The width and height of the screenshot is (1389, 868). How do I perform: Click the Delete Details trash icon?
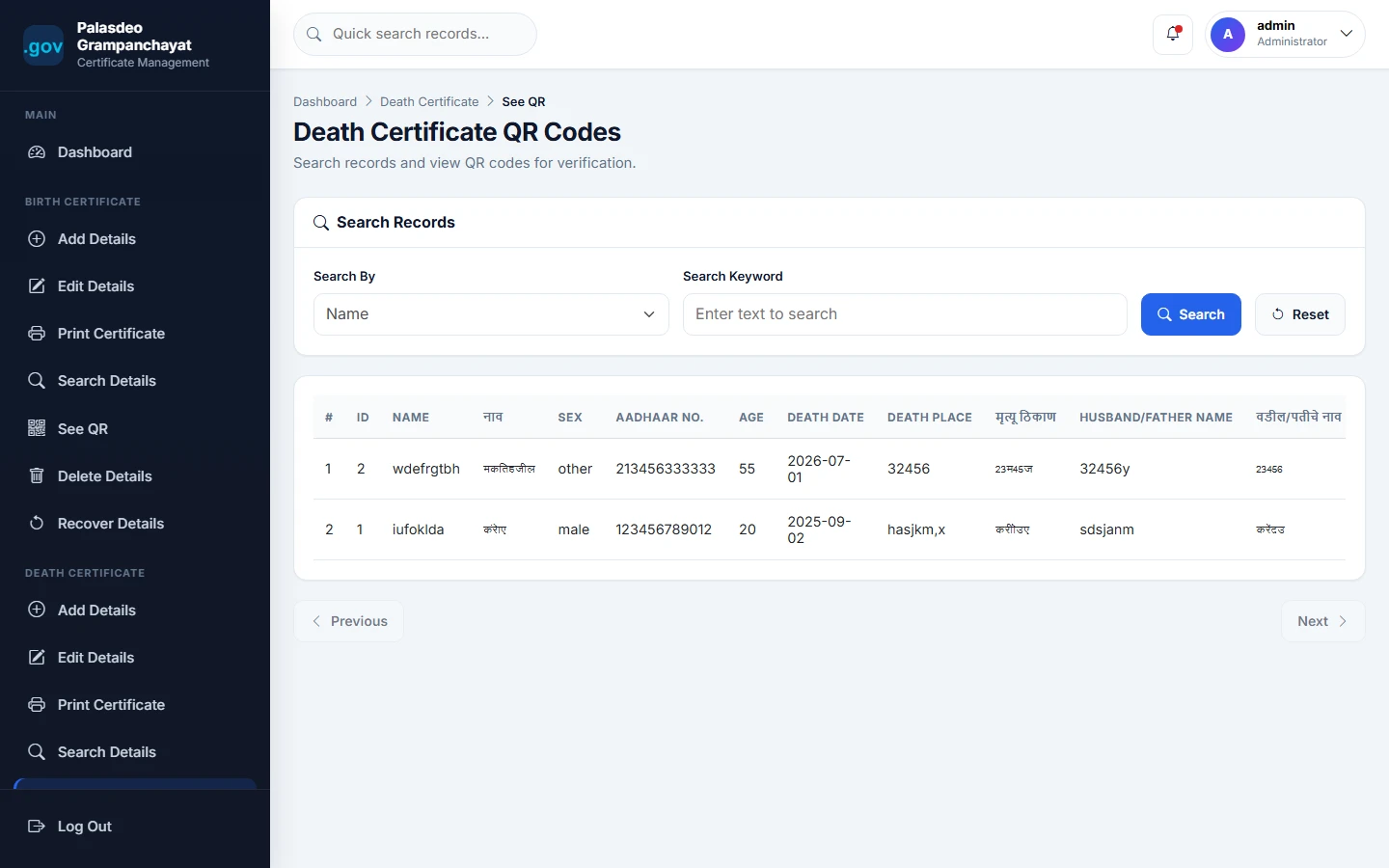point(37,475)
